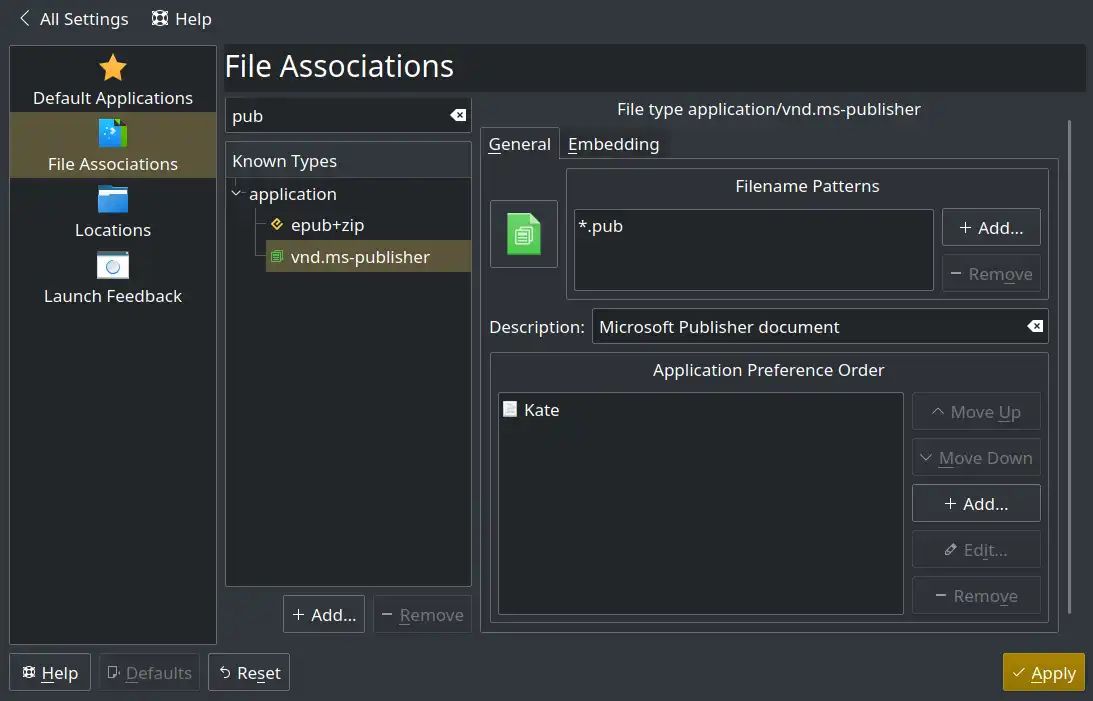This screenshot has height=701, width=1093.
Task: Click the green file type icon button
Action: pyautogui.click(x=524, y=234)
